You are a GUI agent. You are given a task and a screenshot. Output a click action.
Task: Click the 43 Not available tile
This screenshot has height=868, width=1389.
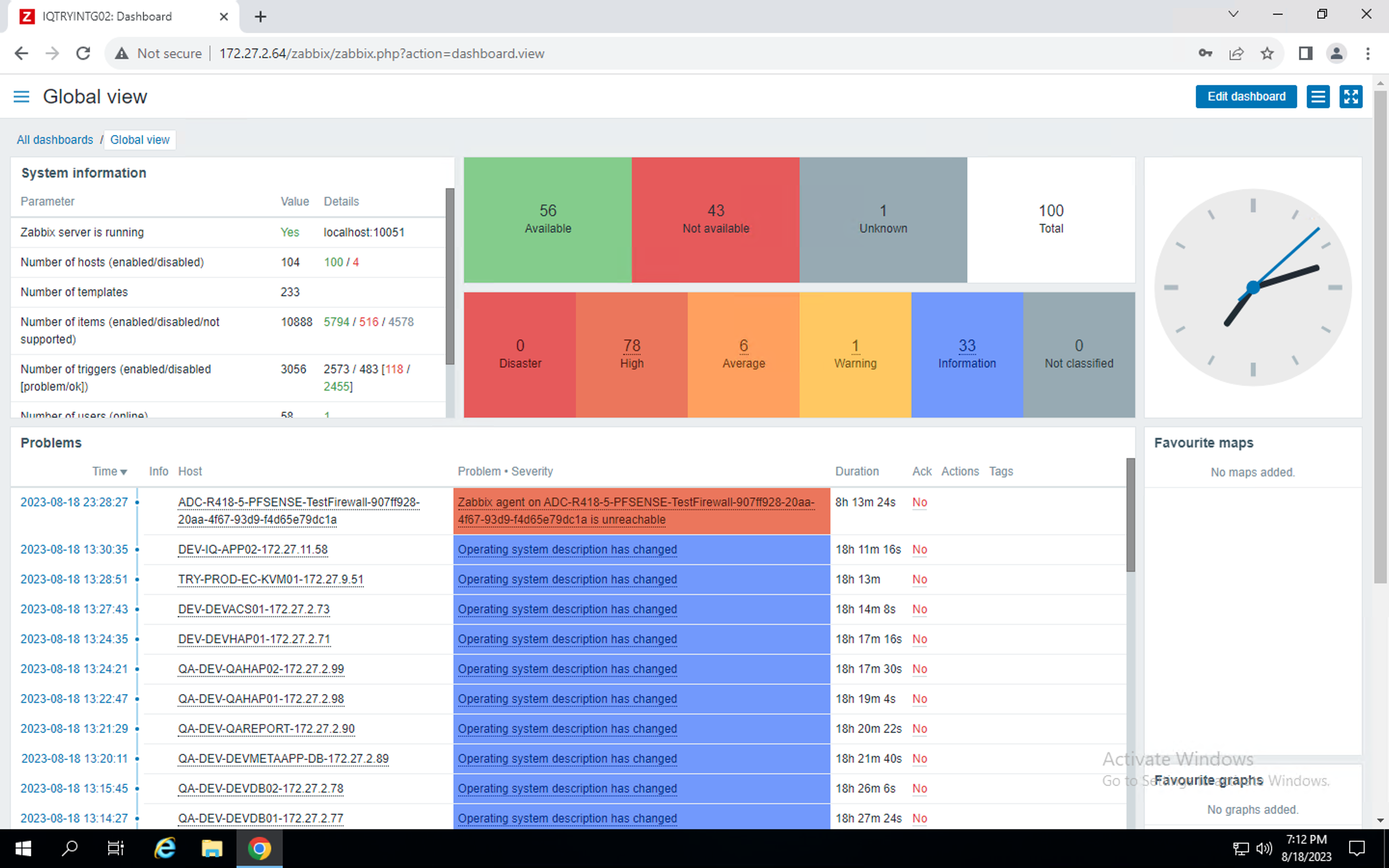pyautogui.click(x=715, y=219)
